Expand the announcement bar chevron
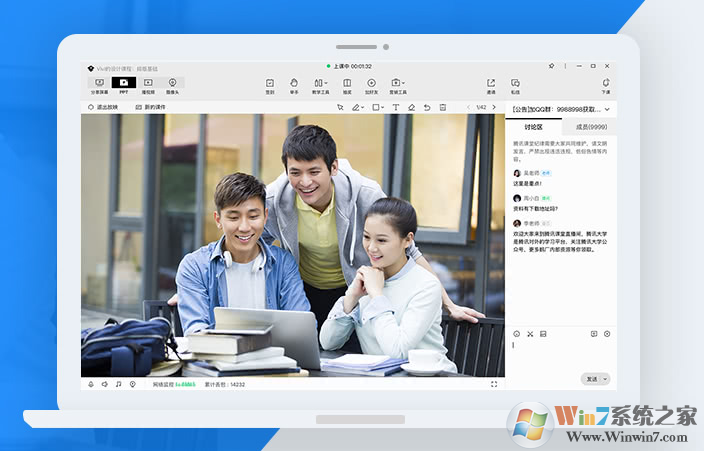The height and width of the screenshot is (451, 704). tap(607, 108)
